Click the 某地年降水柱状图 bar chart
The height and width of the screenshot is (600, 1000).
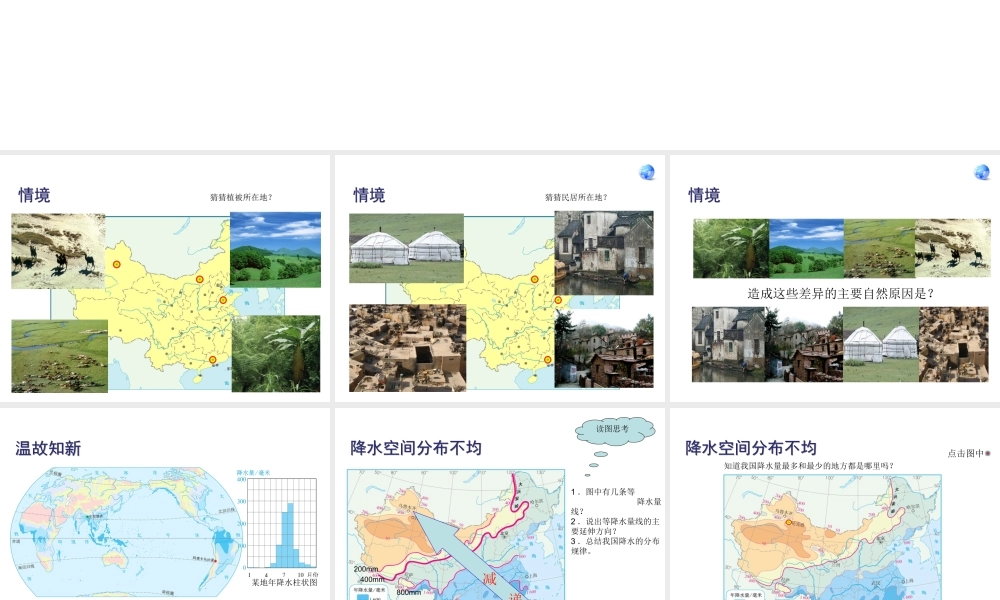click(283, 527)
